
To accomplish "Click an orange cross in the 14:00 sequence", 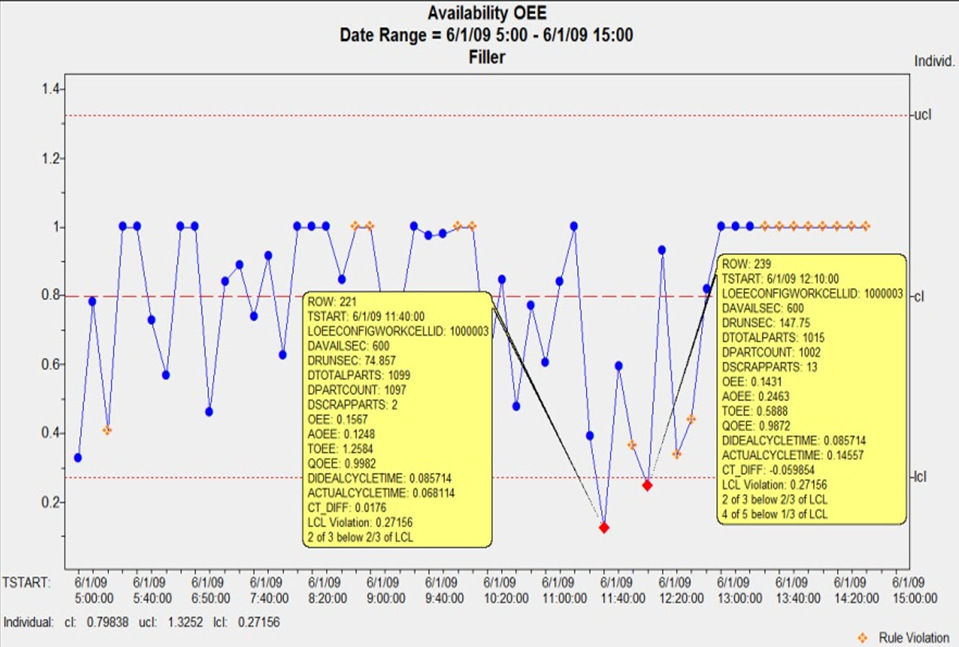I will pos(820,227).
